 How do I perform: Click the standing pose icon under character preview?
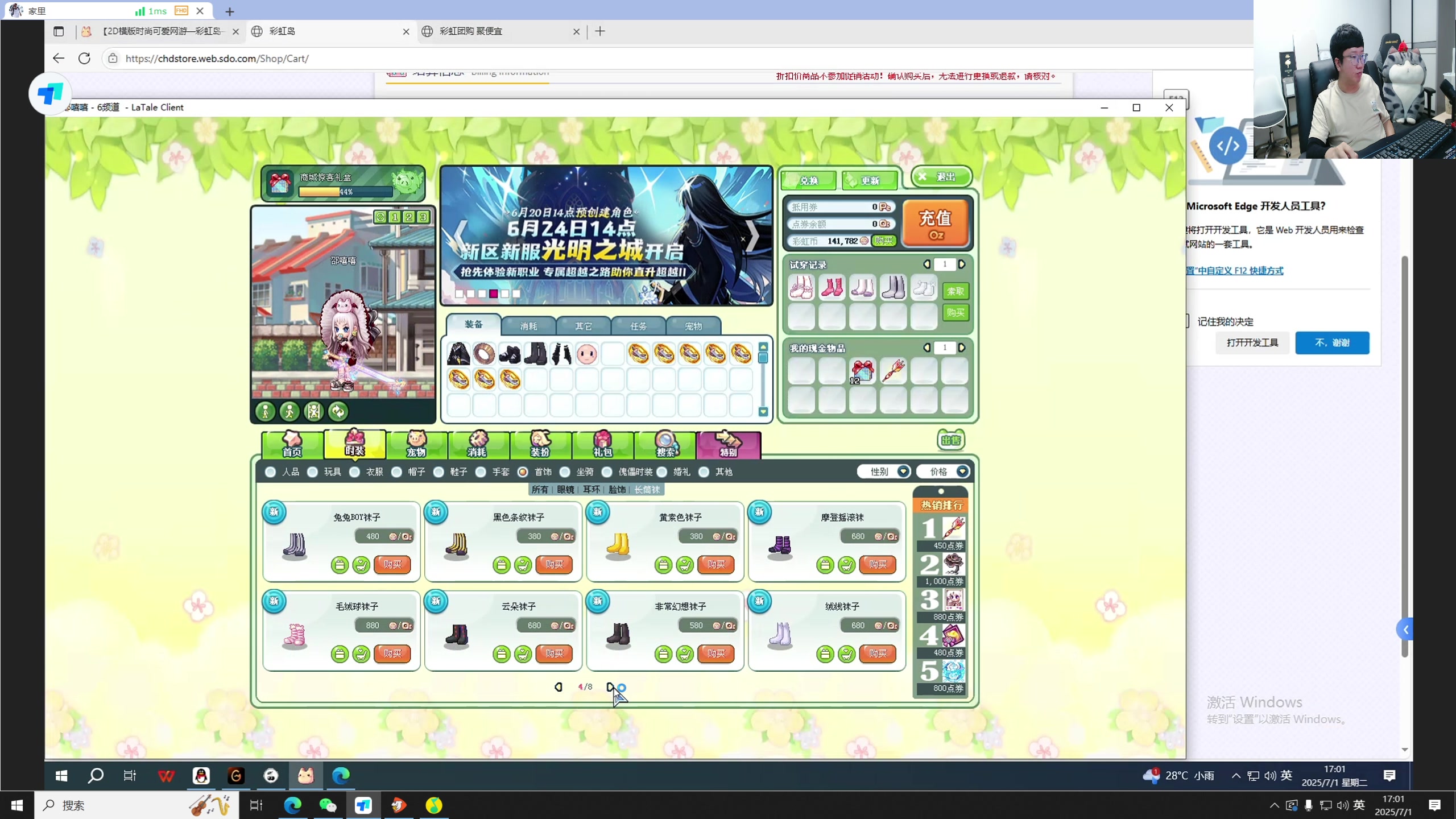pyautogui.click(x=265, y=411)
